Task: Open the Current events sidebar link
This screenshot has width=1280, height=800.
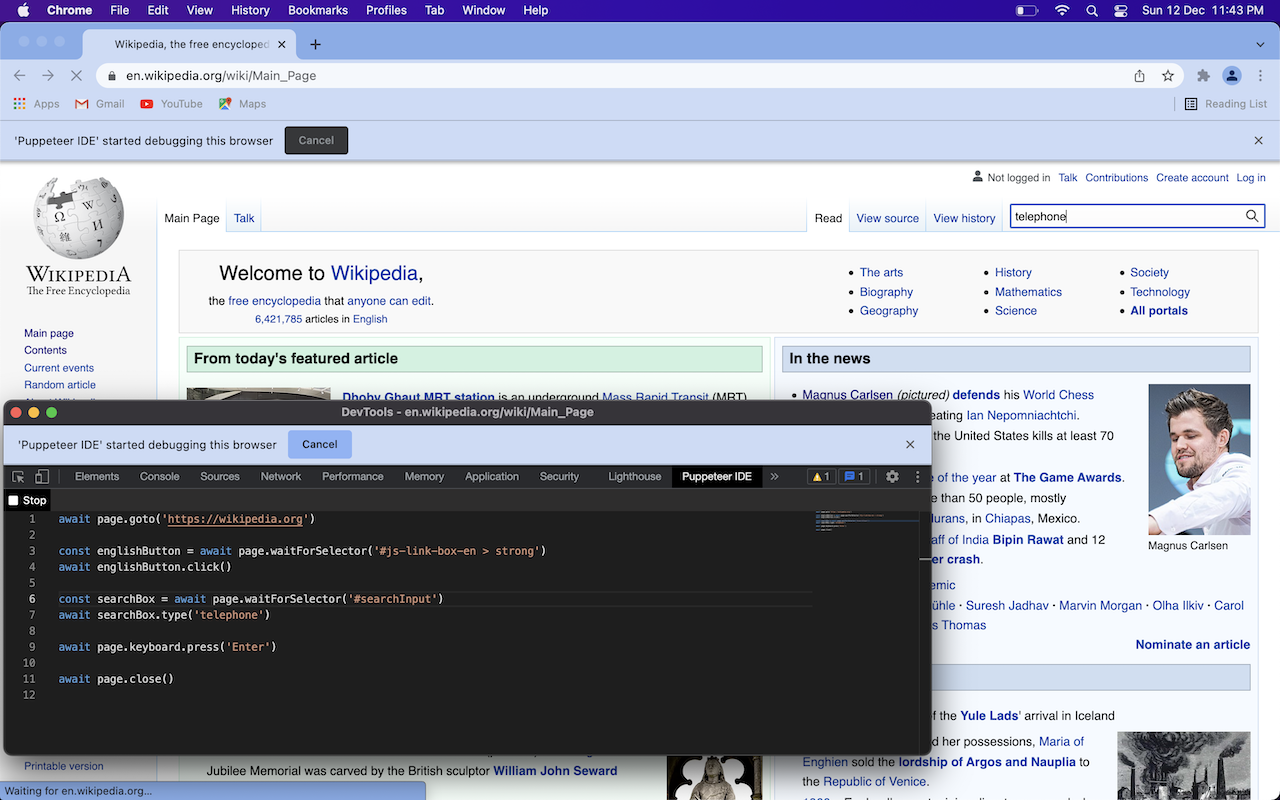Action: tap(59, 368)
